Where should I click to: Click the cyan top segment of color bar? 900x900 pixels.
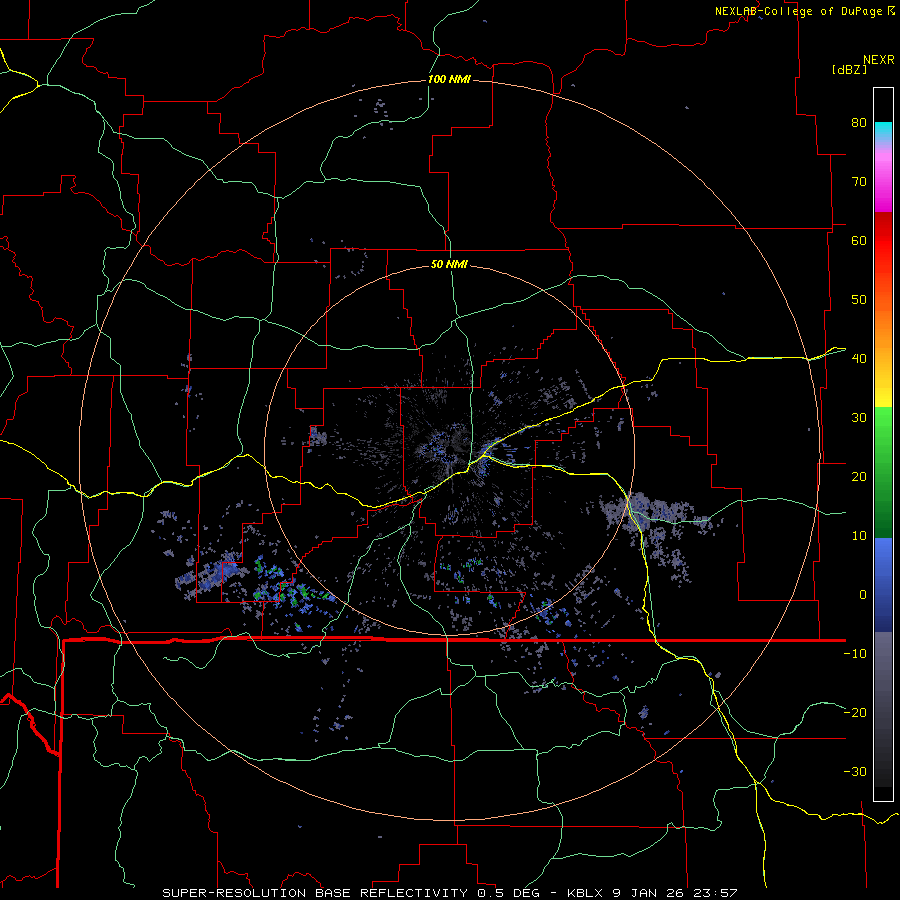(883, 133)
